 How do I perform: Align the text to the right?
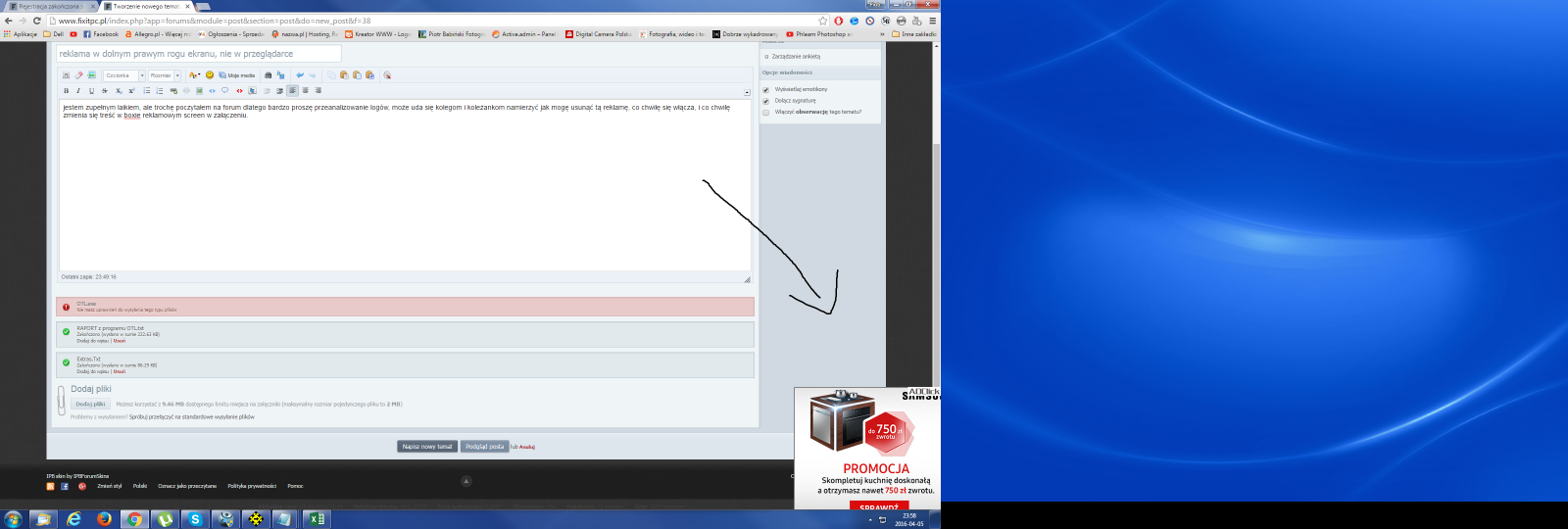318,90
